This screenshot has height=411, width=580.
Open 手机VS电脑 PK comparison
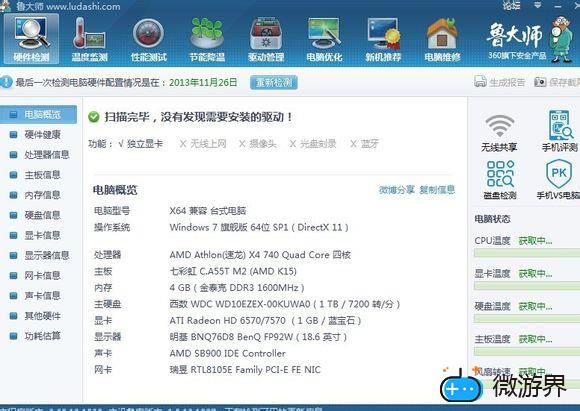(x=559, y=179)
